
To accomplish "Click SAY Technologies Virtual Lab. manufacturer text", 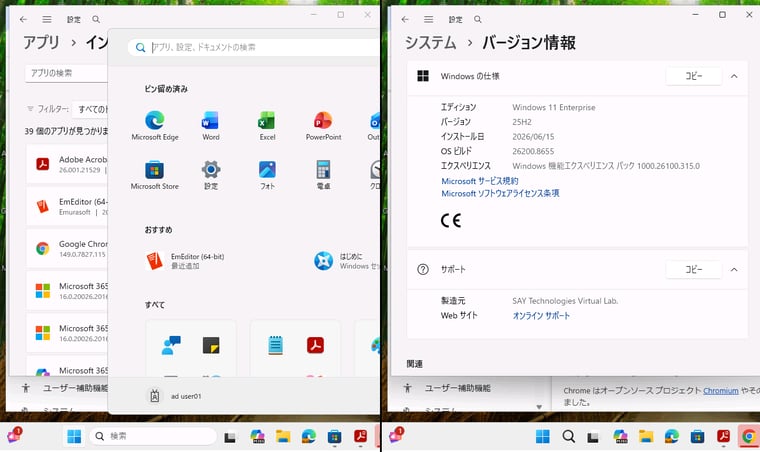I will 565,301.
